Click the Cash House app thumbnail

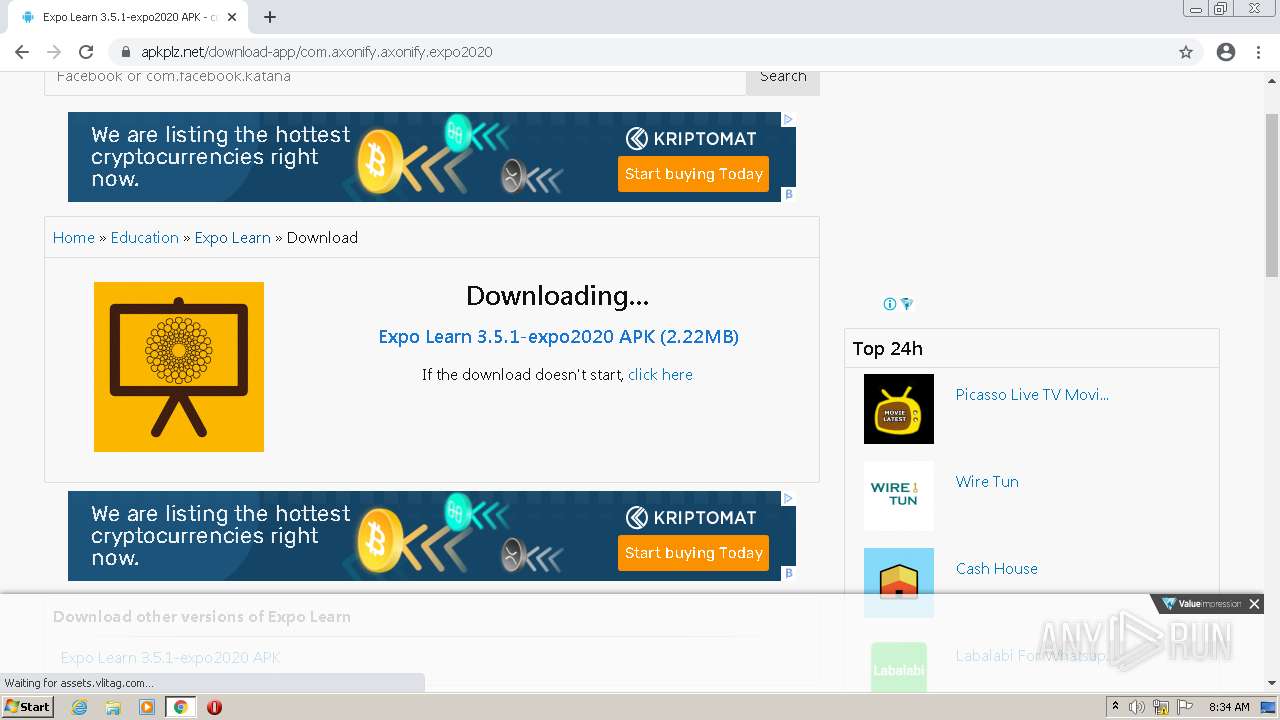[899, 583]
